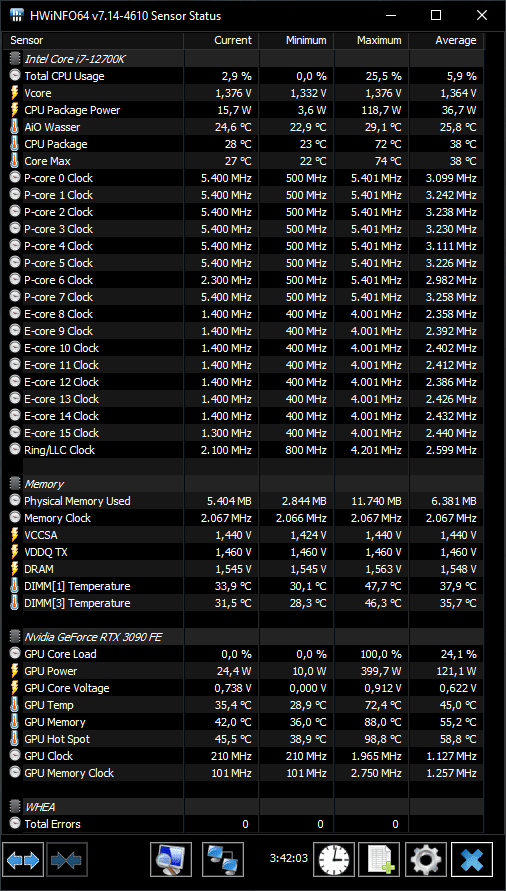The image size is (506, 891).
Task: Click the 3:42:03 elapsed time display
Action: coord(289,858)
